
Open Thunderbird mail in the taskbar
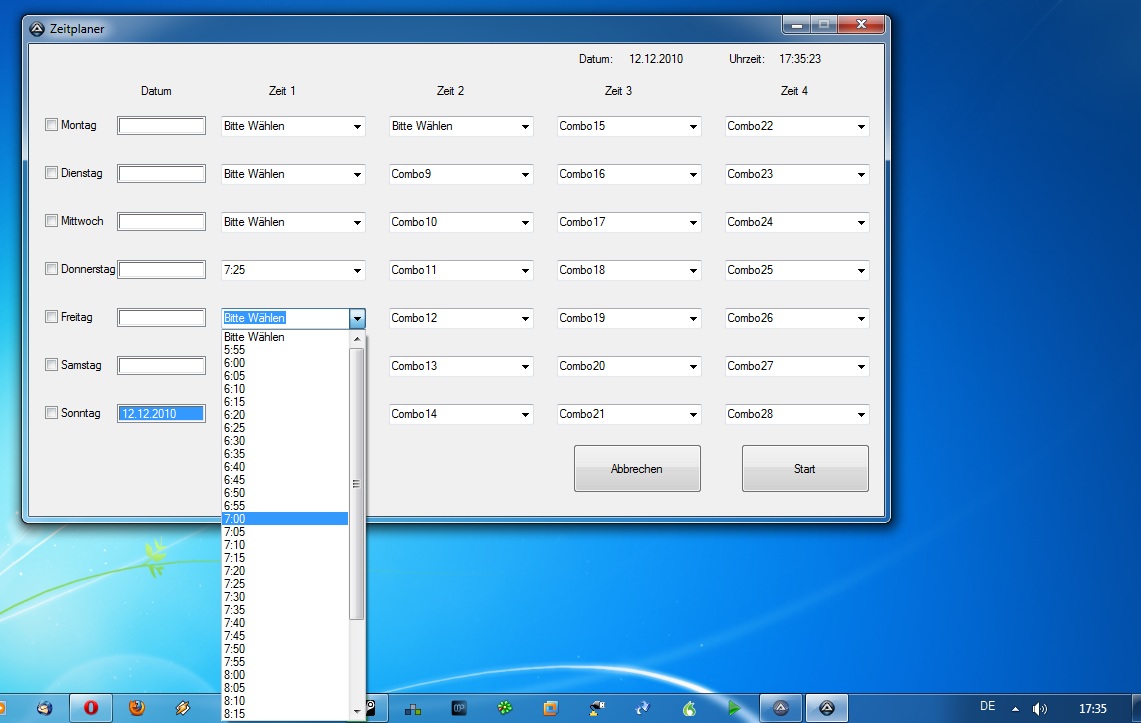point(44,708)
